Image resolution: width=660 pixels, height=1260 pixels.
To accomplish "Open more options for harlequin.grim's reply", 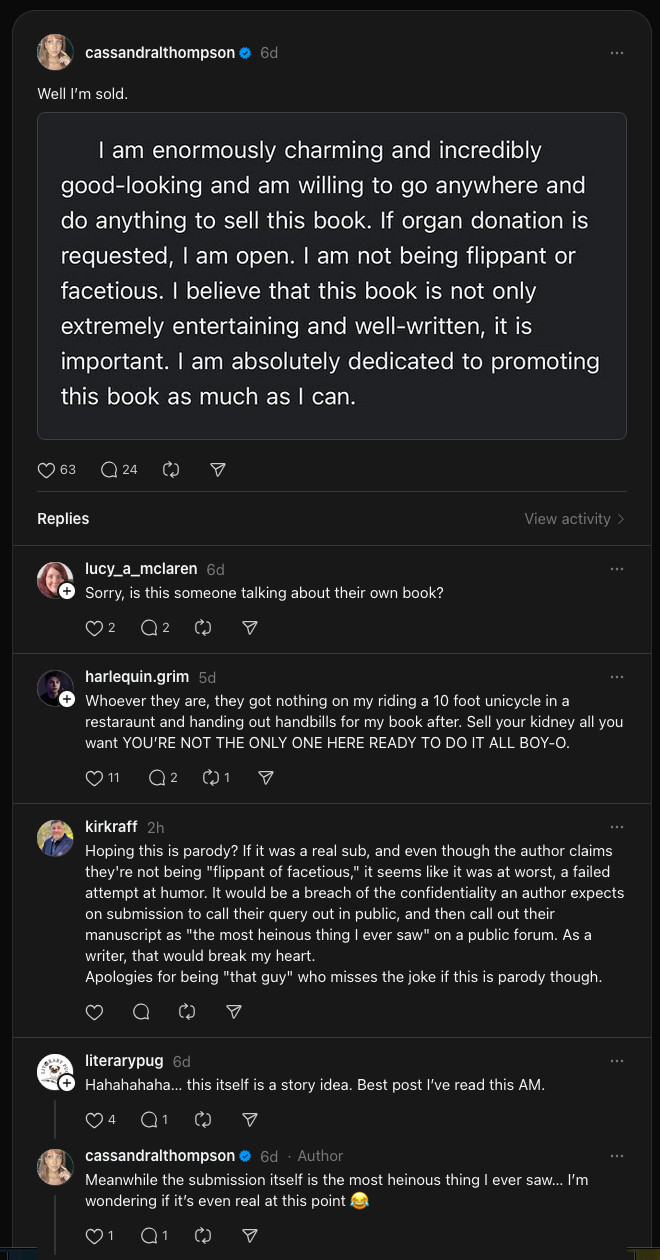I will [617, 677].
